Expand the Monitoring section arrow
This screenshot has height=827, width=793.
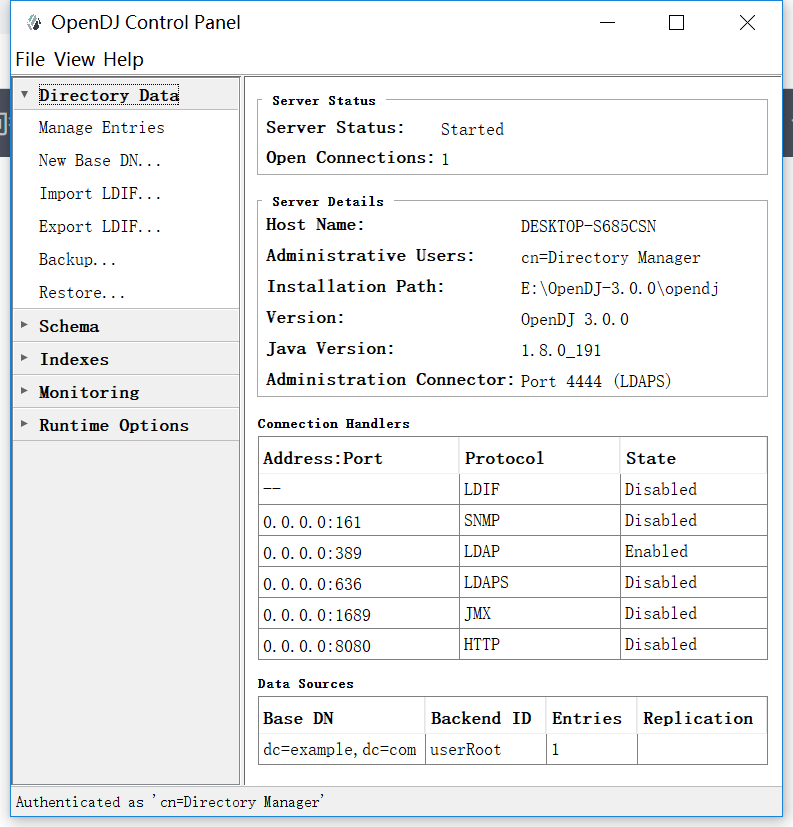(x=24, y=391)
